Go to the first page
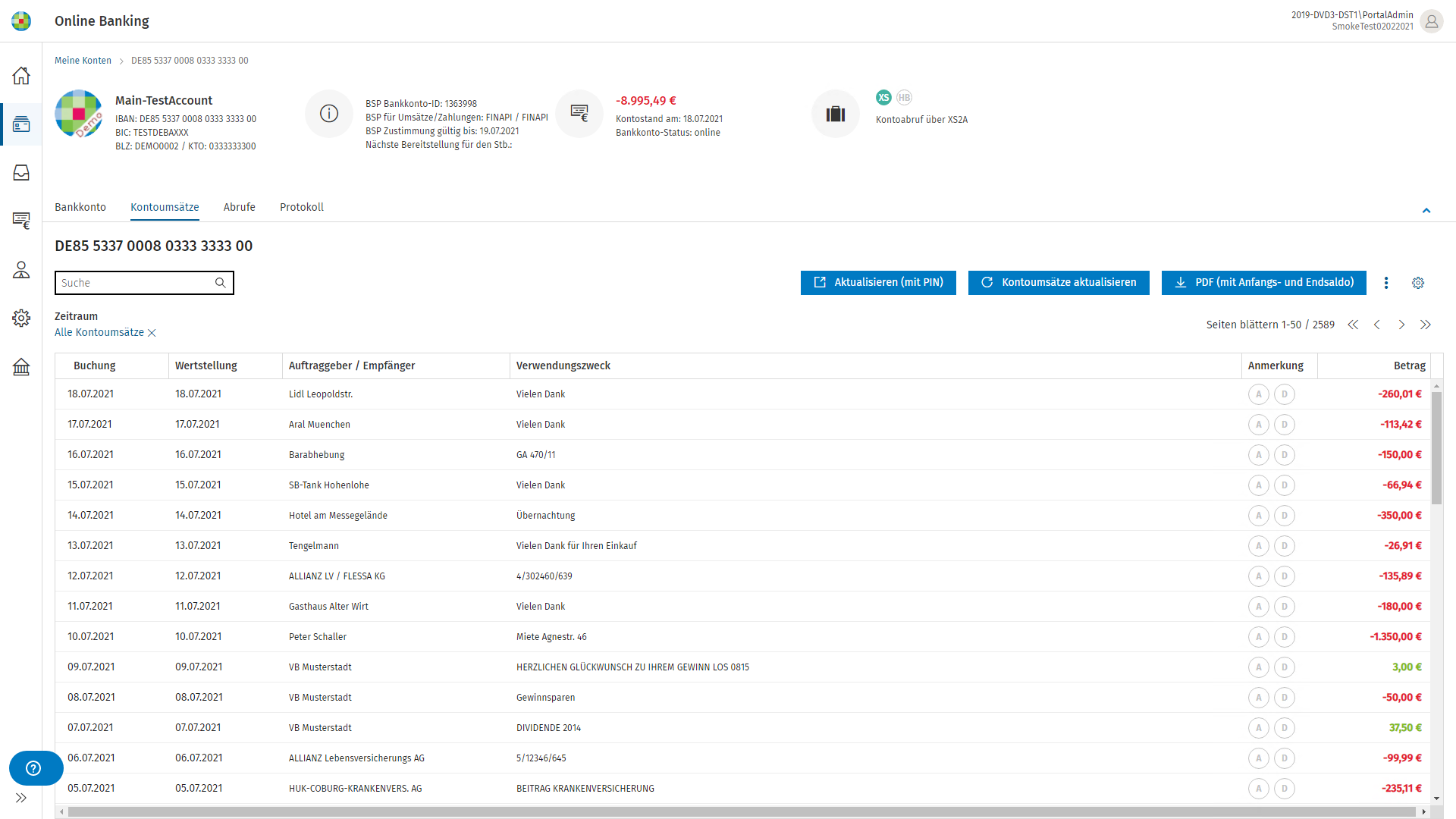Image resolution: width=1456 pixels, height=819 pixels. pyautogui.click(x=1353, y=325)
